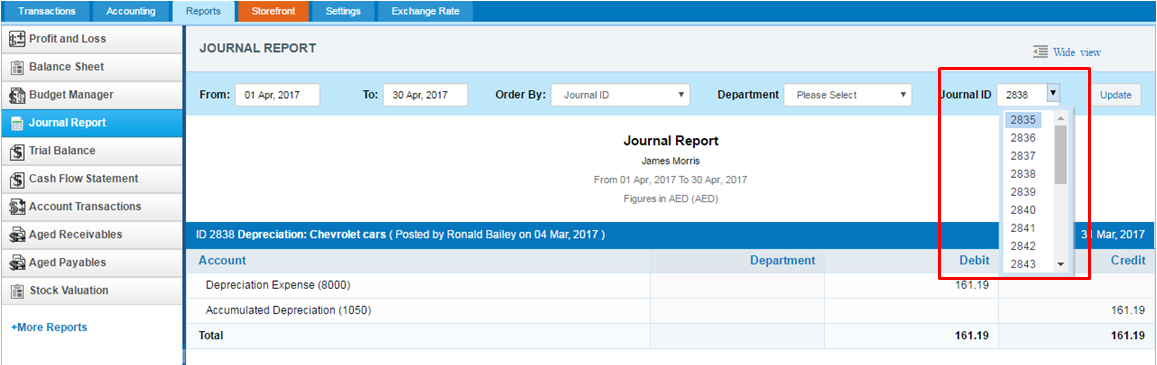This screenshot has height=365, width=1157.
Task: Toggle the Journal ID dropdown arrow
Action: 1053,94
